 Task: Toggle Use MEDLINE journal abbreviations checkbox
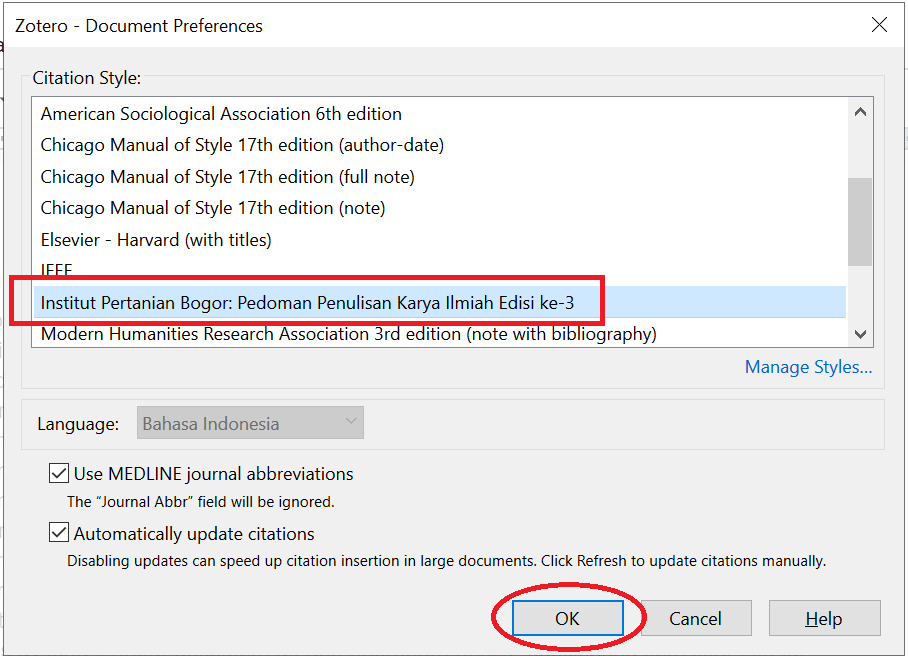tap(59, 473)
